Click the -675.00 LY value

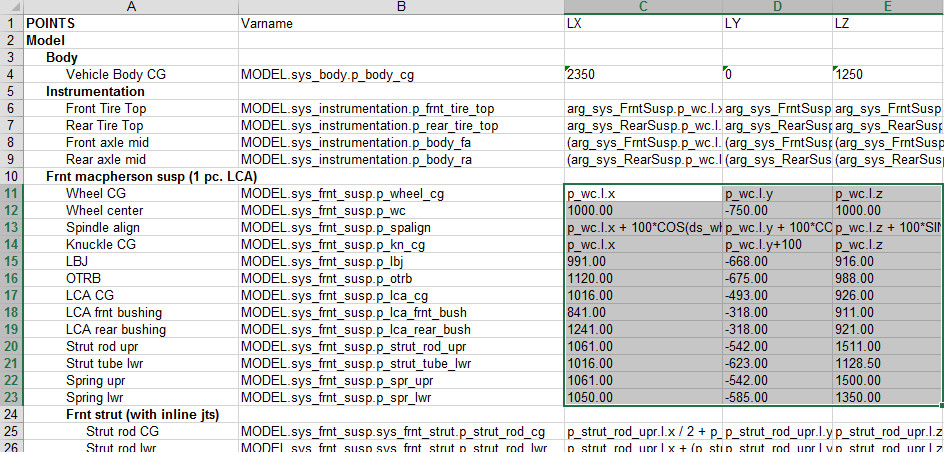pos(778,279)
